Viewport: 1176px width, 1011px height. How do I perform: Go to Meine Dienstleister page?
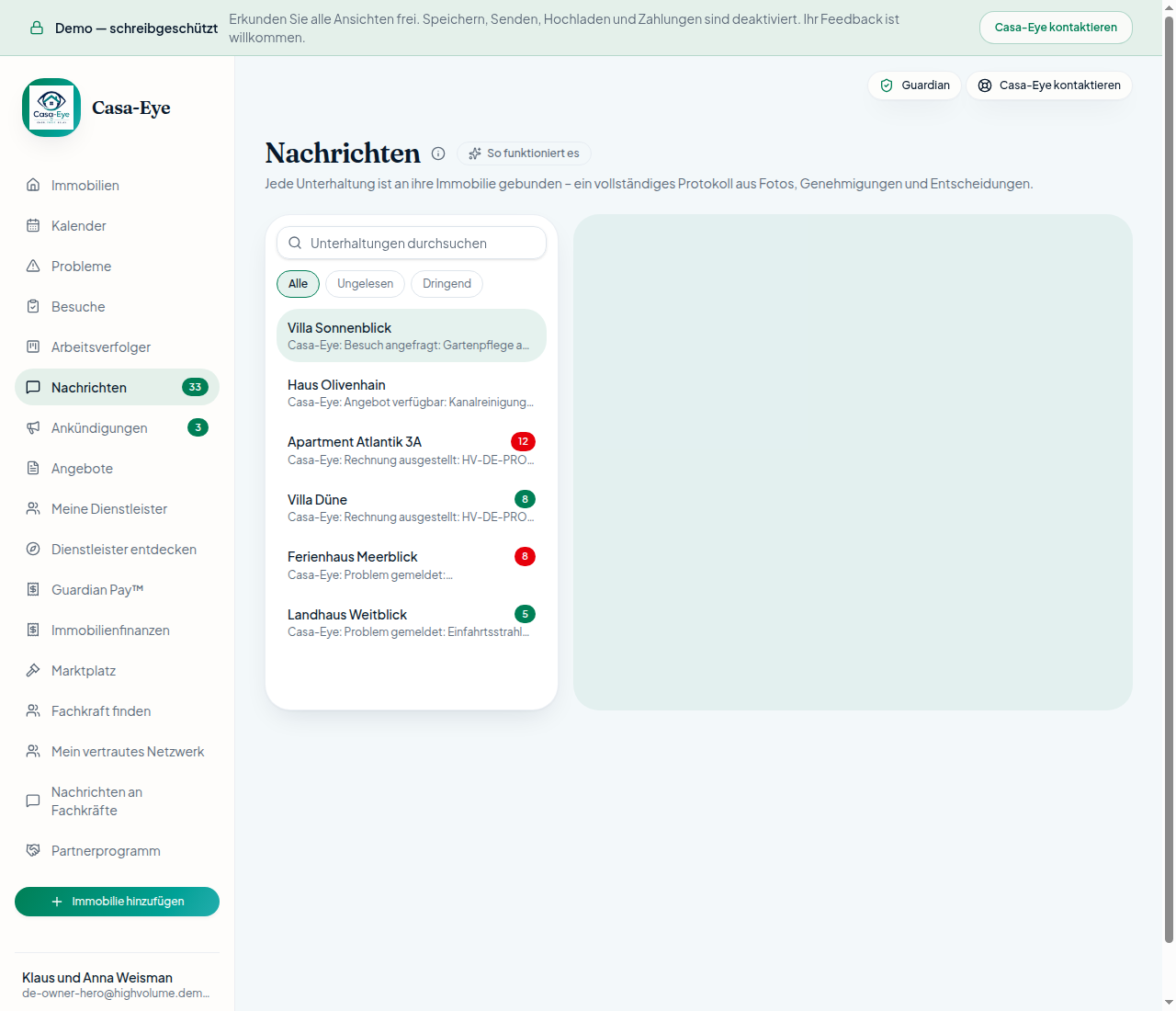(x=117, y=508)
